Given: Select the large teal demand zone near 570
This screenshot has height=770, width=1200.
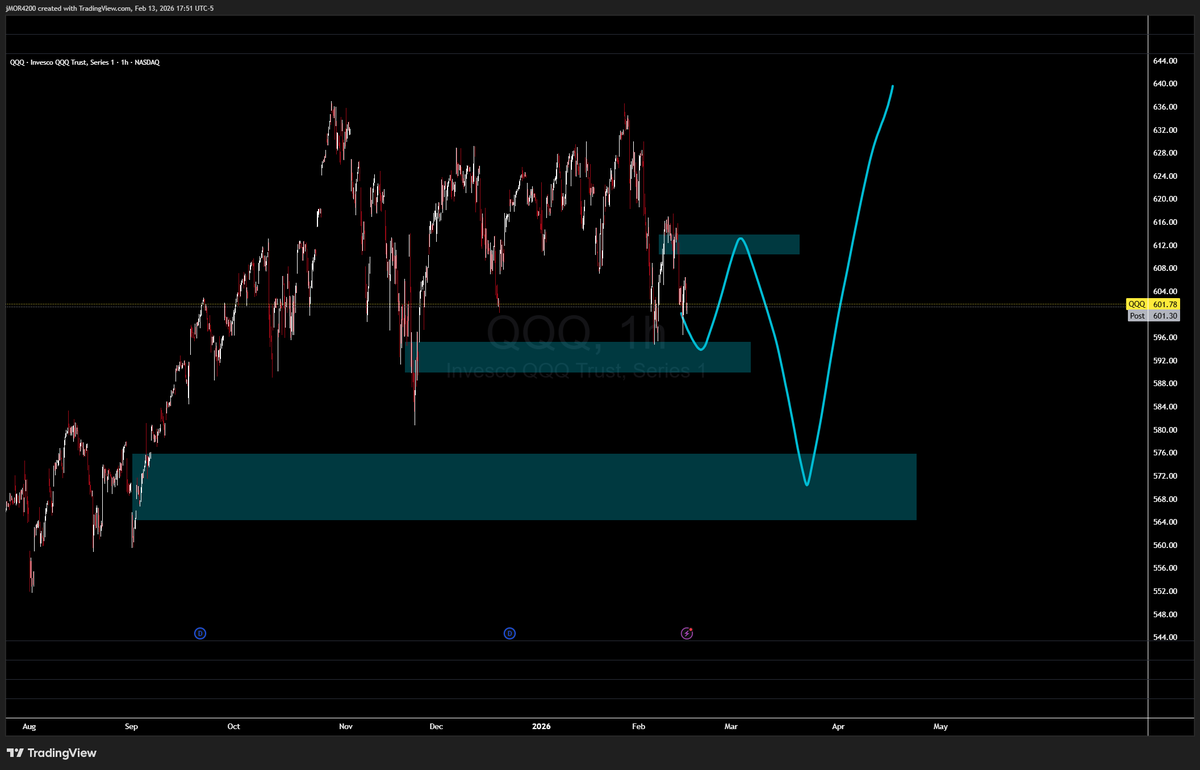Looking at the screenshot, I should pyautogui.click(x=524, y=487).
